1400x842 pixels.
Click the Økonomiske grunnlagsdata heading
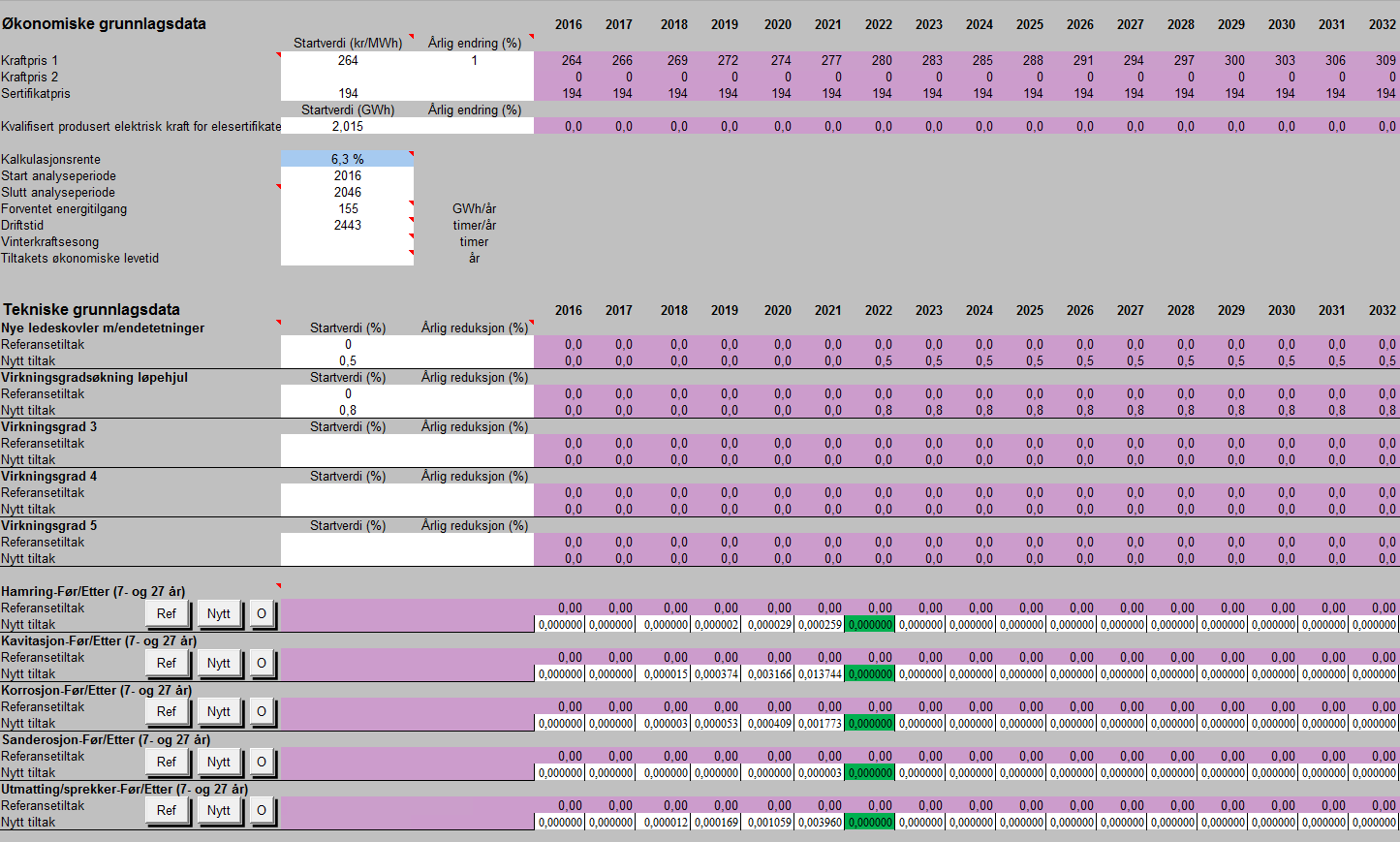(104, 23)
